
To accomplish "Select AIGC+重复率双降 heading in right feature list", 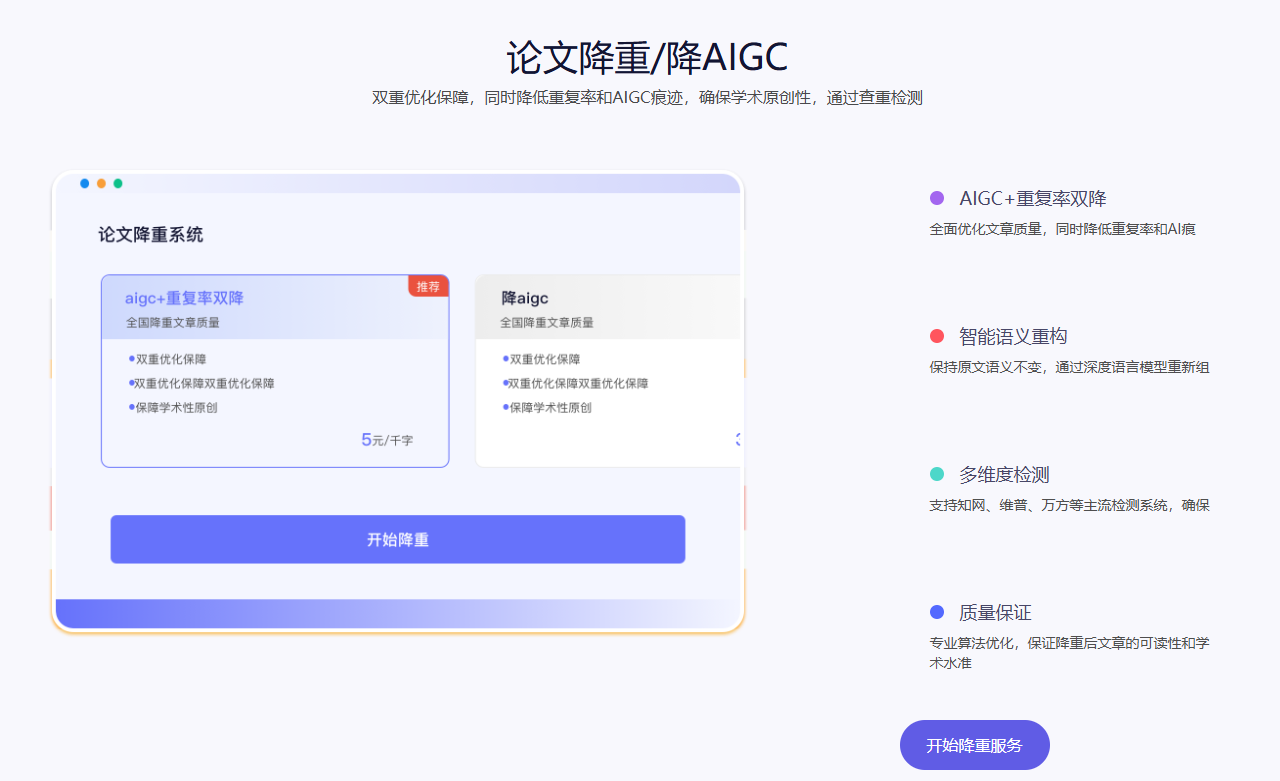I will [x=1032, y=198].
